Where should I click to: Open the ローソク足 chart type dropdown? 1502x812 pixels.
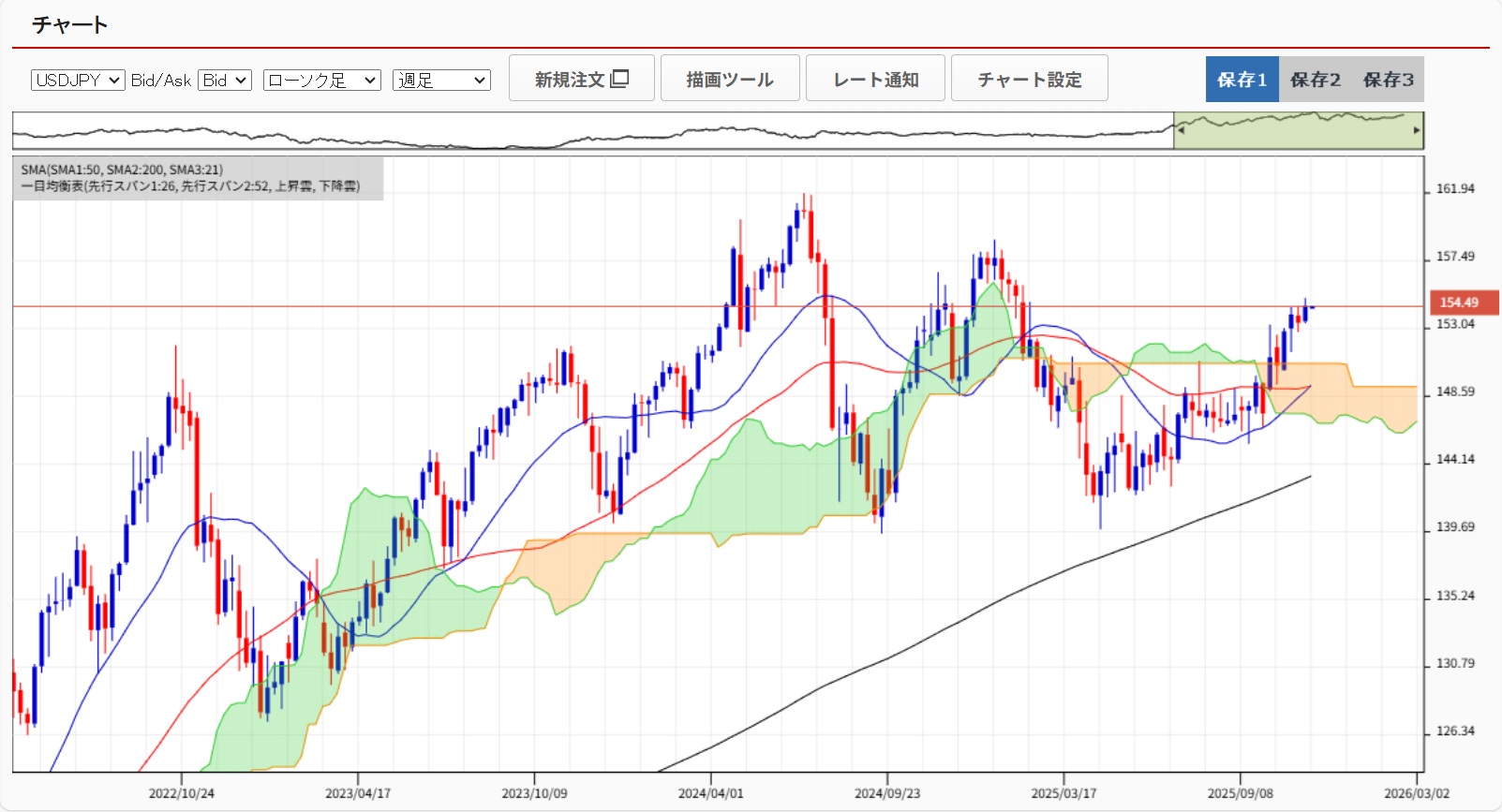pyautogui.click(x=321, y=81)
